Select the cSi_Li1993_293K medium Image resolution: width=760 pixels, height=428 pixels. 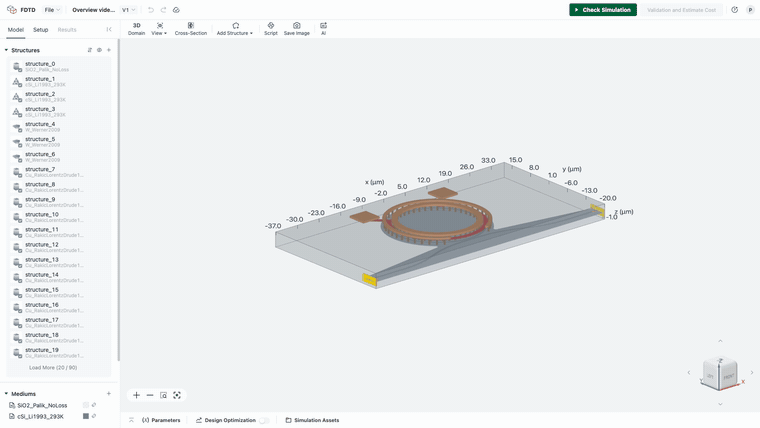tap(40, 416)
